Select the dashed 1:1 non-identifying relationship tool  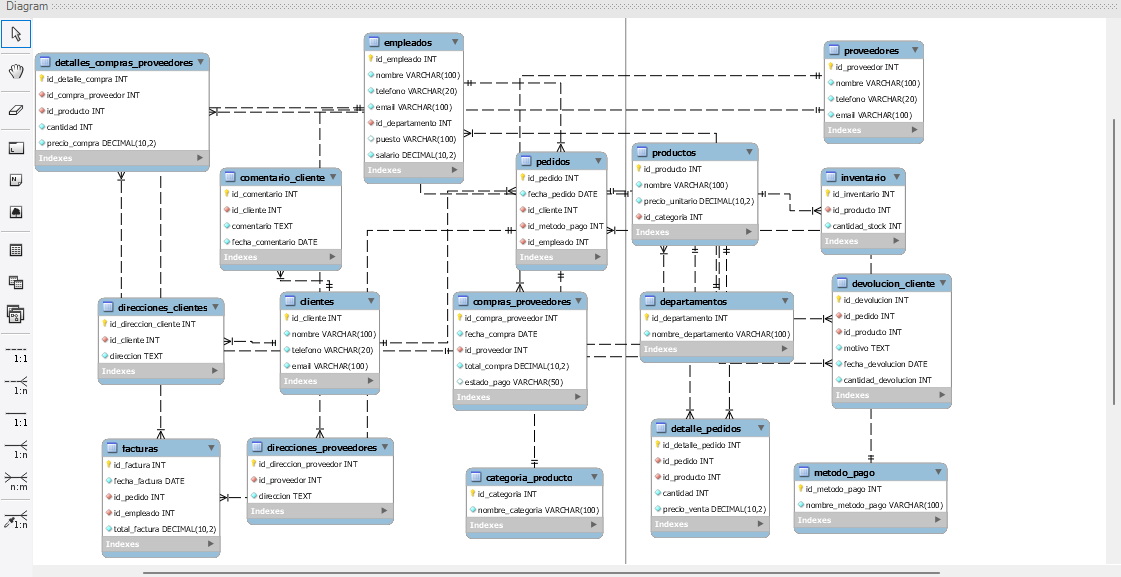pyautogui.click(x=16, y=355)
